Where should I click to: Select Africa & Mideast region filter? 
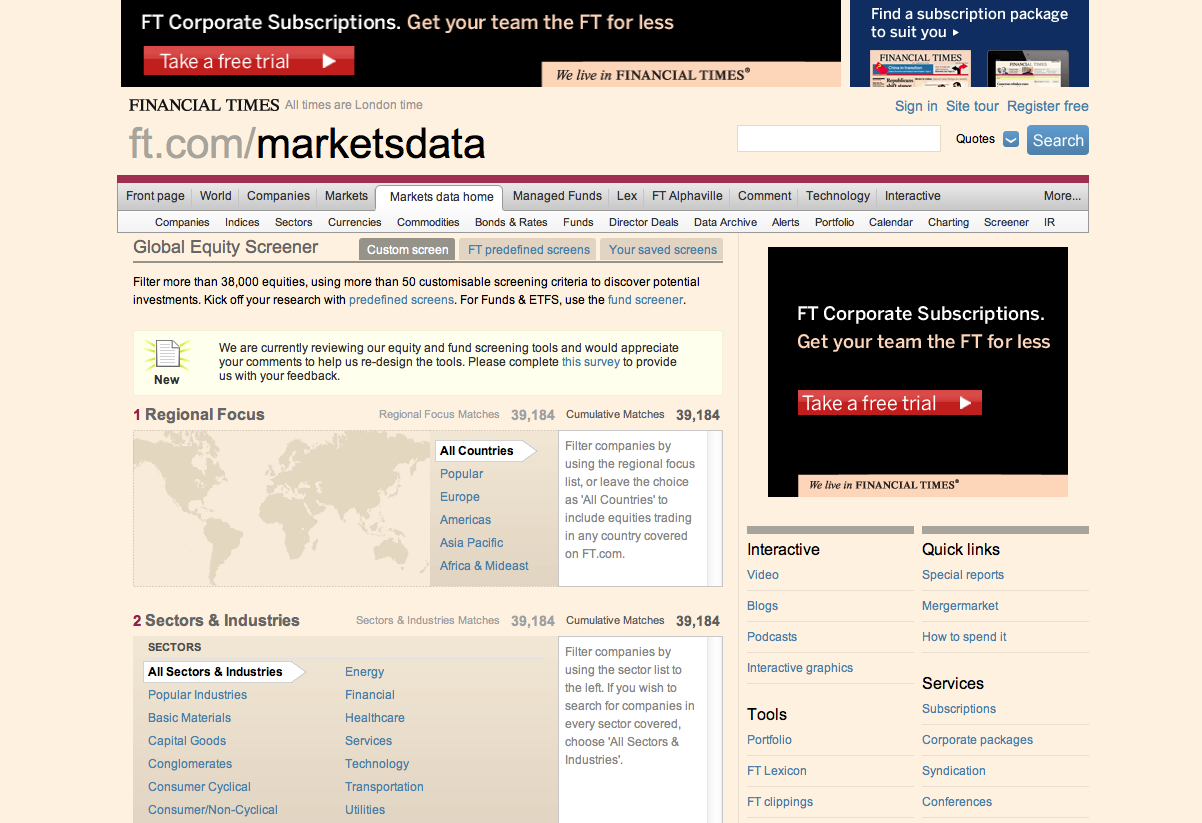484,566
